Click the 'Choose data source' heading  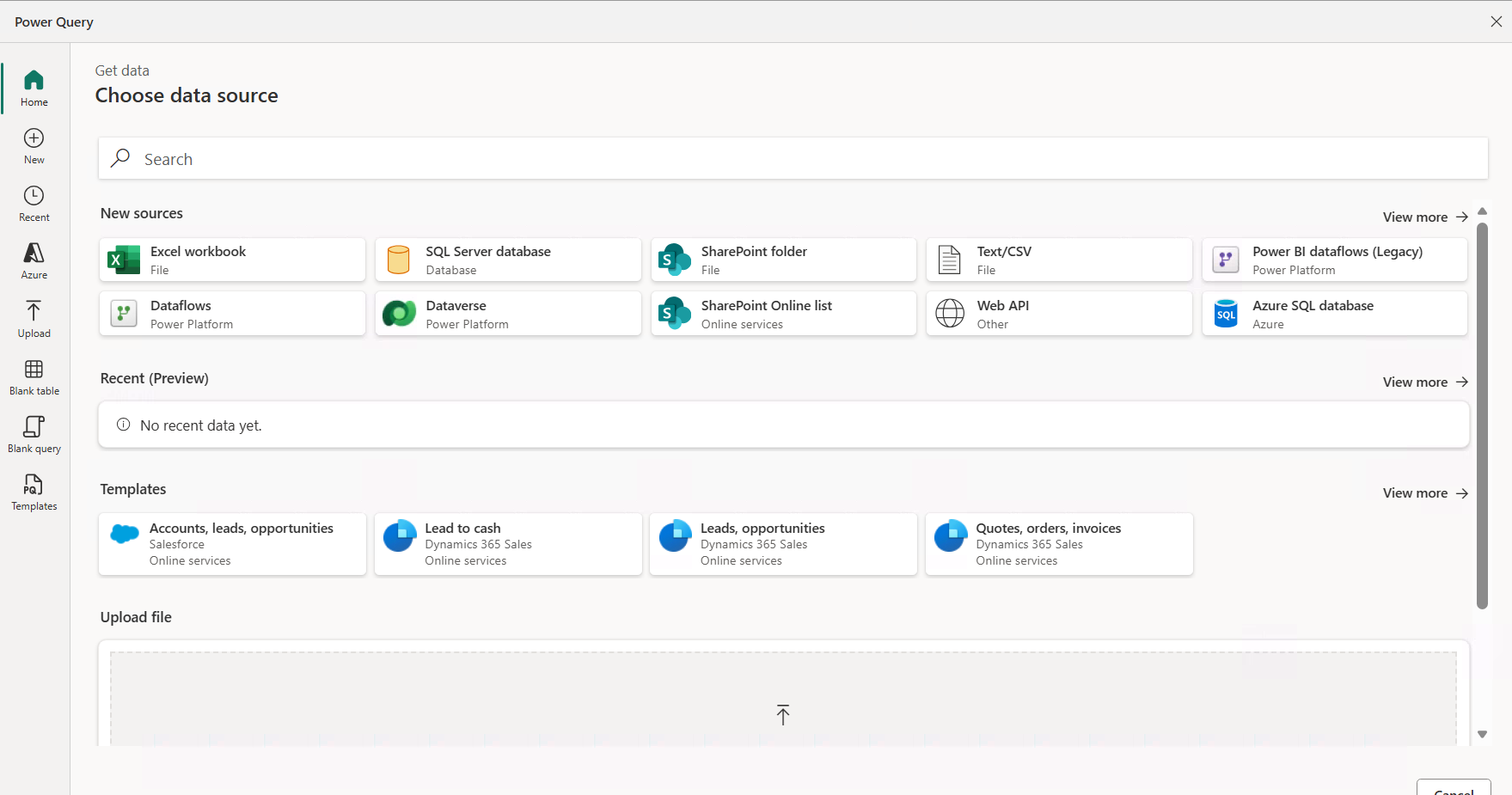[x=187, y=95]
